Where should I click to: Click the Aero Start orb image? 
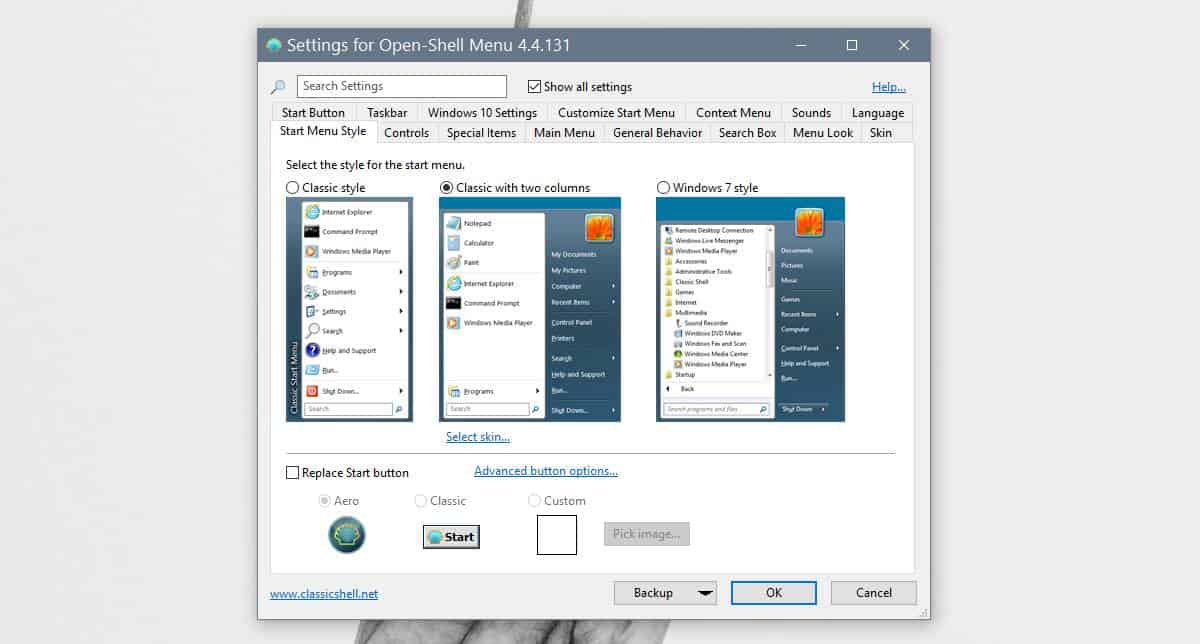click(x=347, y=535)
